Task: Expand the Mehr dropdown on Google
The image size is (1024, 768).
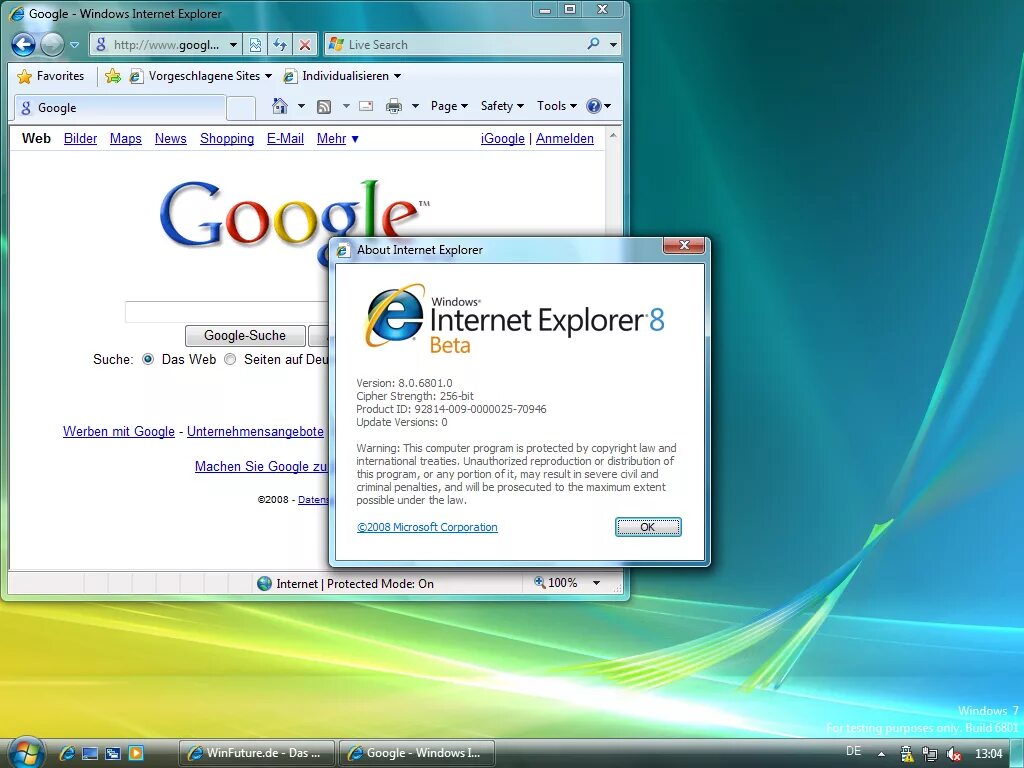Action: tap(338, 138)
